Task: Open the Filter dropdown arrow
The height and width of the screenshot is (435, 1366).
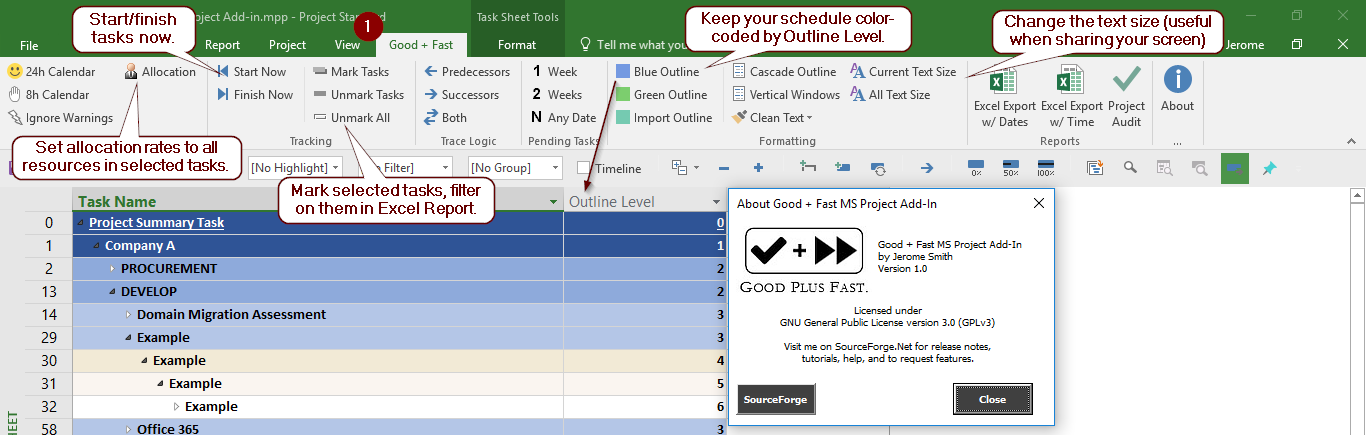Action: (444, 168)
